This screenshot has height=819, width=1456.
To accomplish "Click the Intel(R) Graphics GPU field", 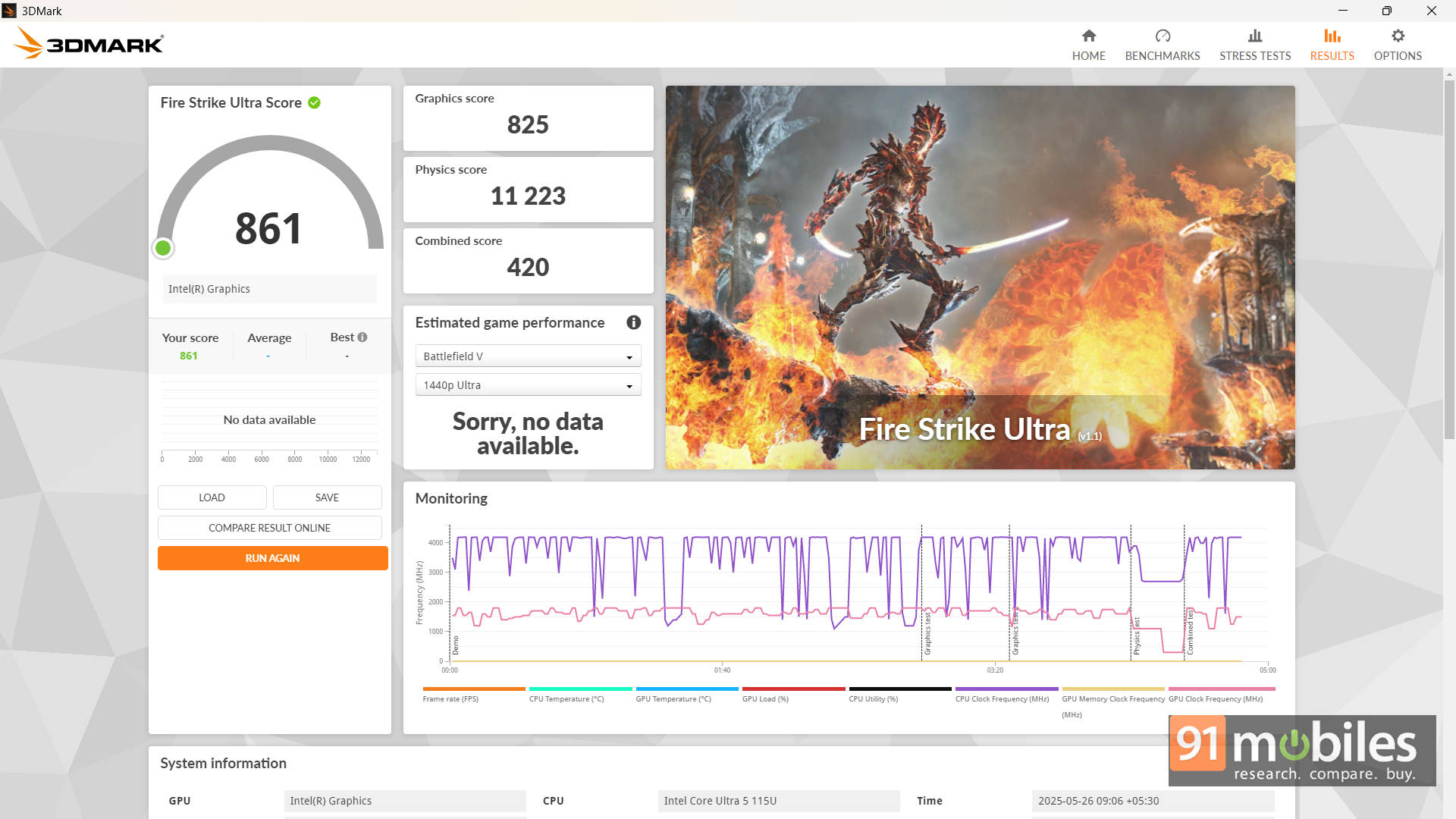I will pyautogui.click(x=405, y=801).
